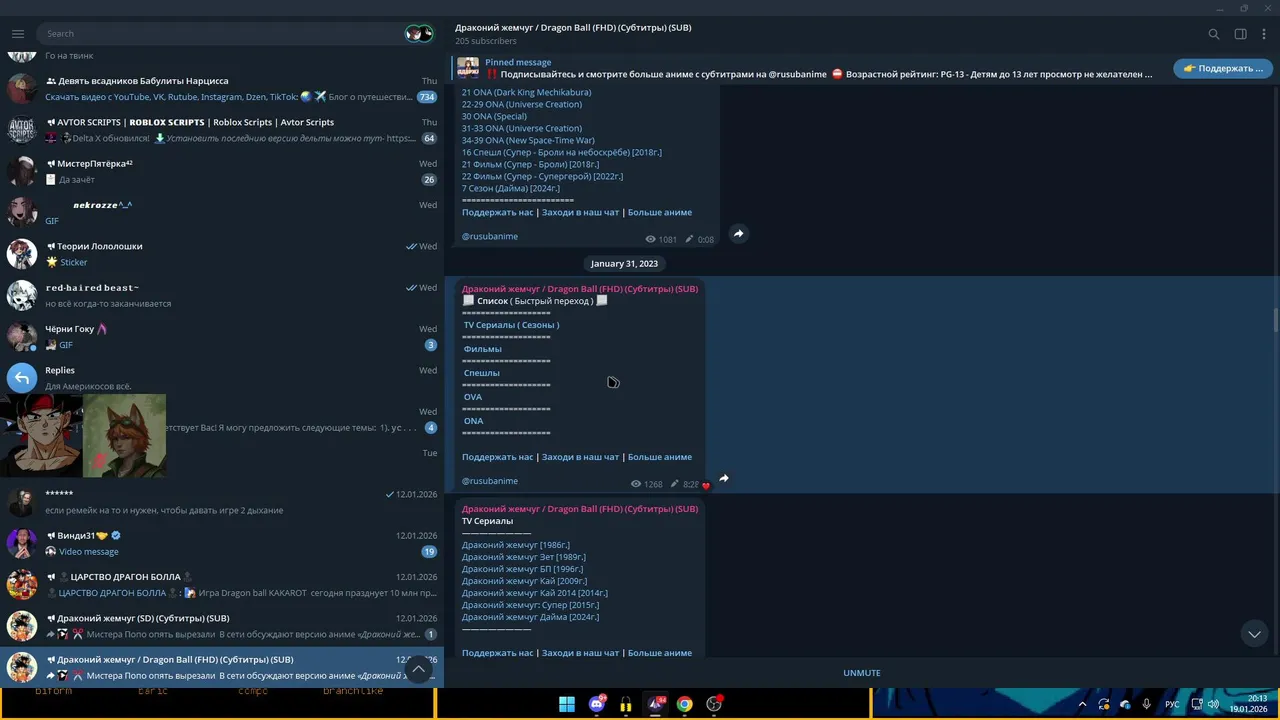The width and height of the screenshot is (1280, 720).
Task: Click Драконий жемчуг [1986г.] link
Action: tap(516, 545)
